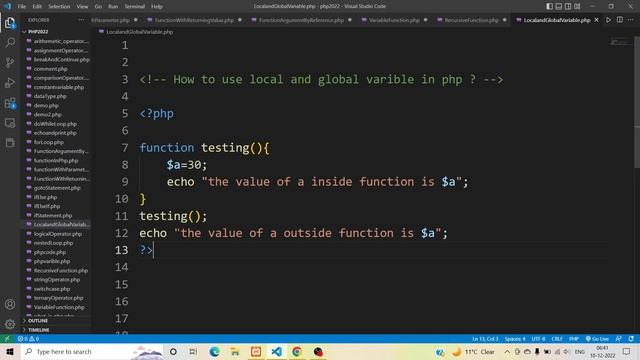The image size is (640, 360).
Task: Open the Explorer view in activity bar
Action: (x=10, y=23)
